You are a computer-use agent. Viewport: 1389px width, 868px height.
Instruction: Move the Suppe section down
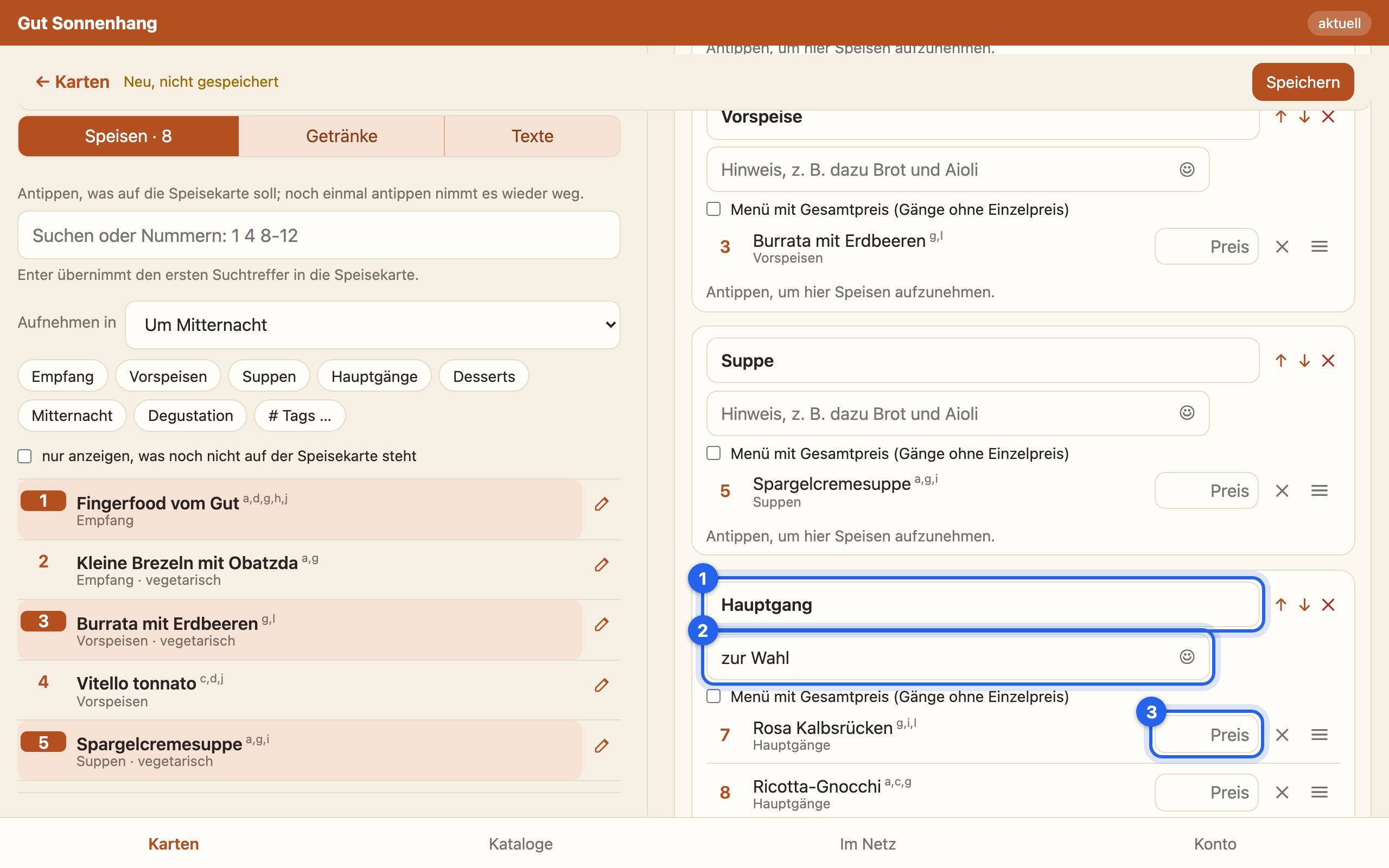(x=1304, y=361)
